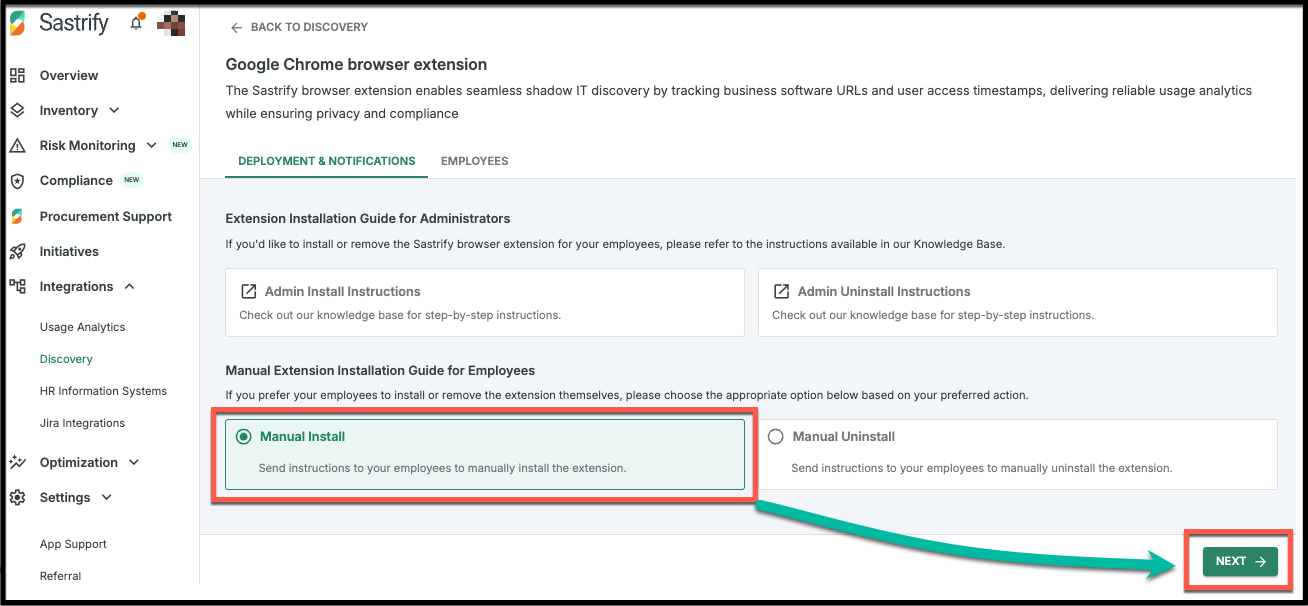Open the Deployment & Notifications tab
The width and height of the screenshot is (1308, 606).
coord(327,161)
